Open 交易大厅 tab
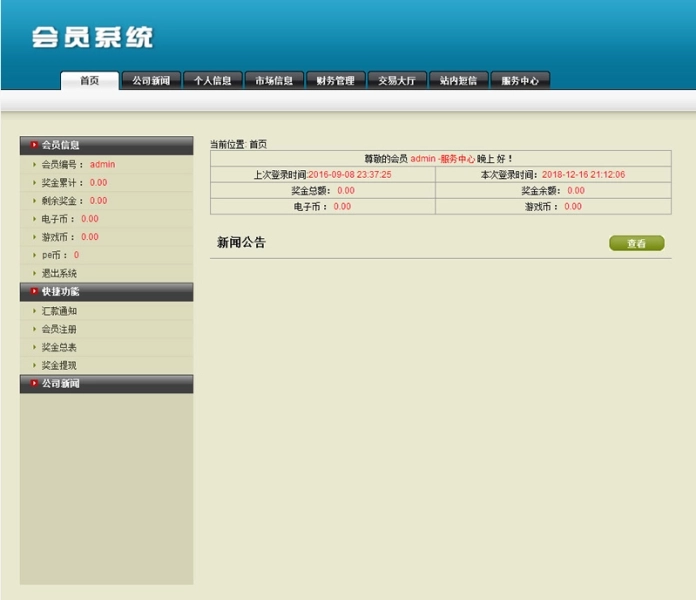 point(397,81)
